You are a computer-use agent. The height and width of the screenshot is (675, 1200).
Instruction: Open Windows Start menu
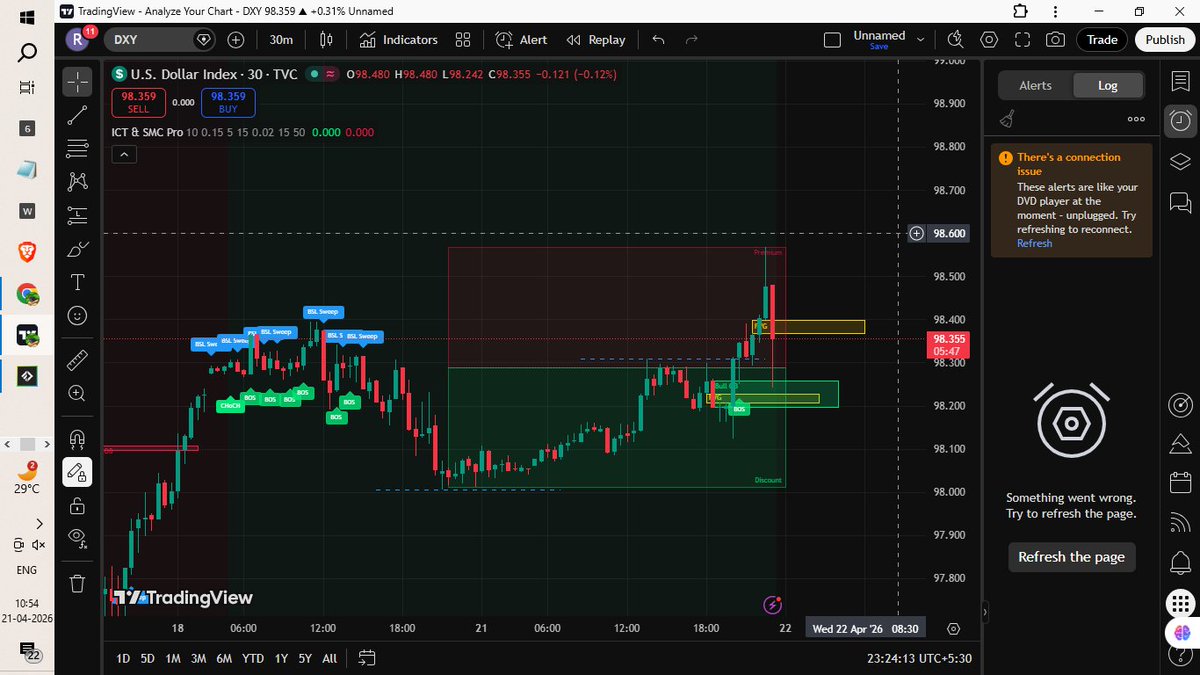coord(28,16)
